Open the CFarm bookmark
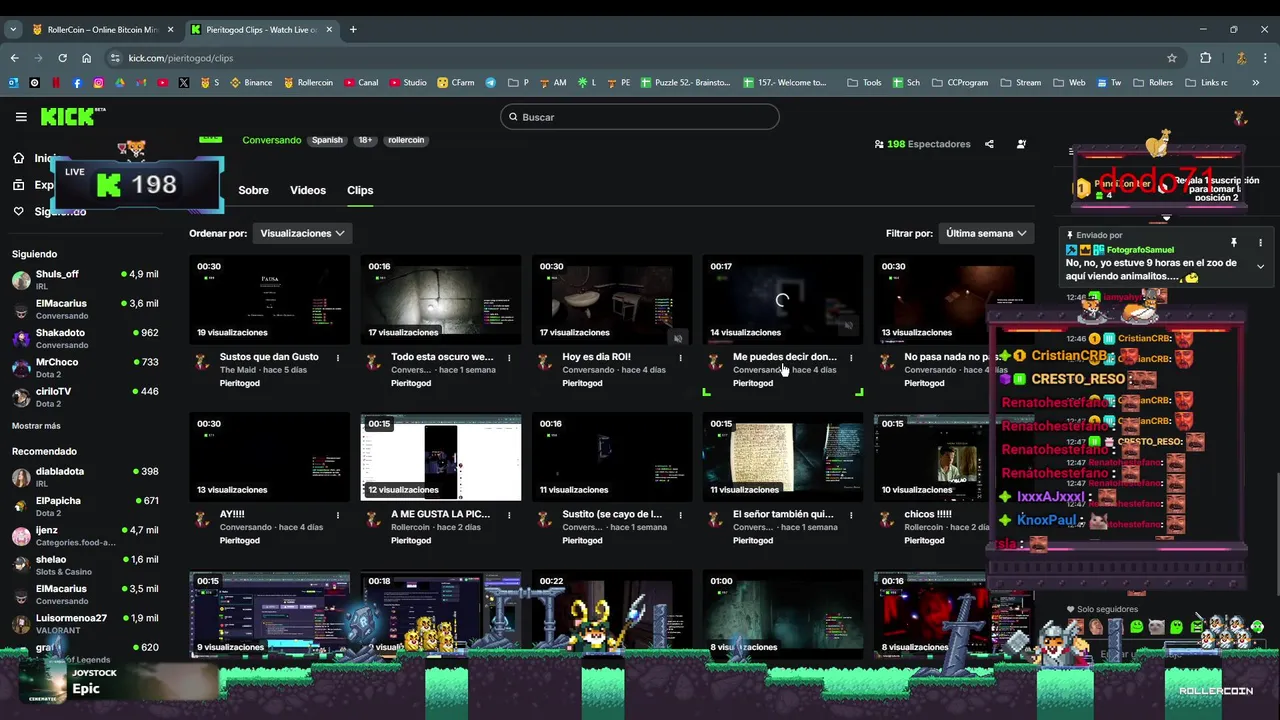The height and width of the screenshot is (720, 1280). tap(456, 83)
